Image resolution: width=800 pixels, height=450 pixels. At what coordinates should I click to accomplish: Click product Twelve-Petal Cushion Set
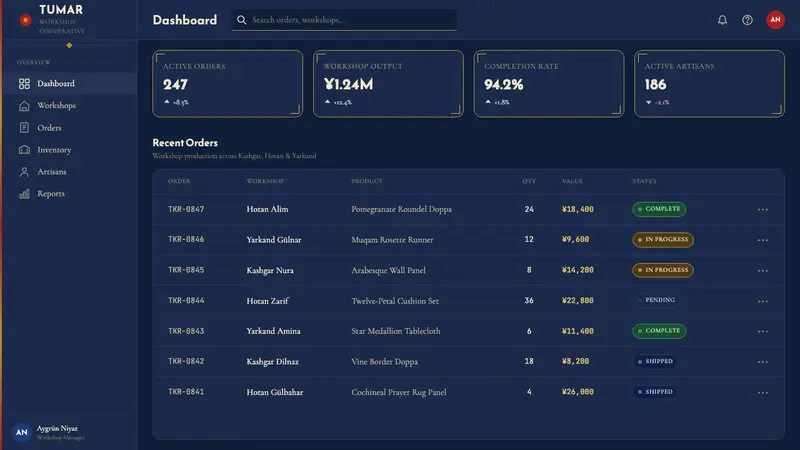pos(395,301)
